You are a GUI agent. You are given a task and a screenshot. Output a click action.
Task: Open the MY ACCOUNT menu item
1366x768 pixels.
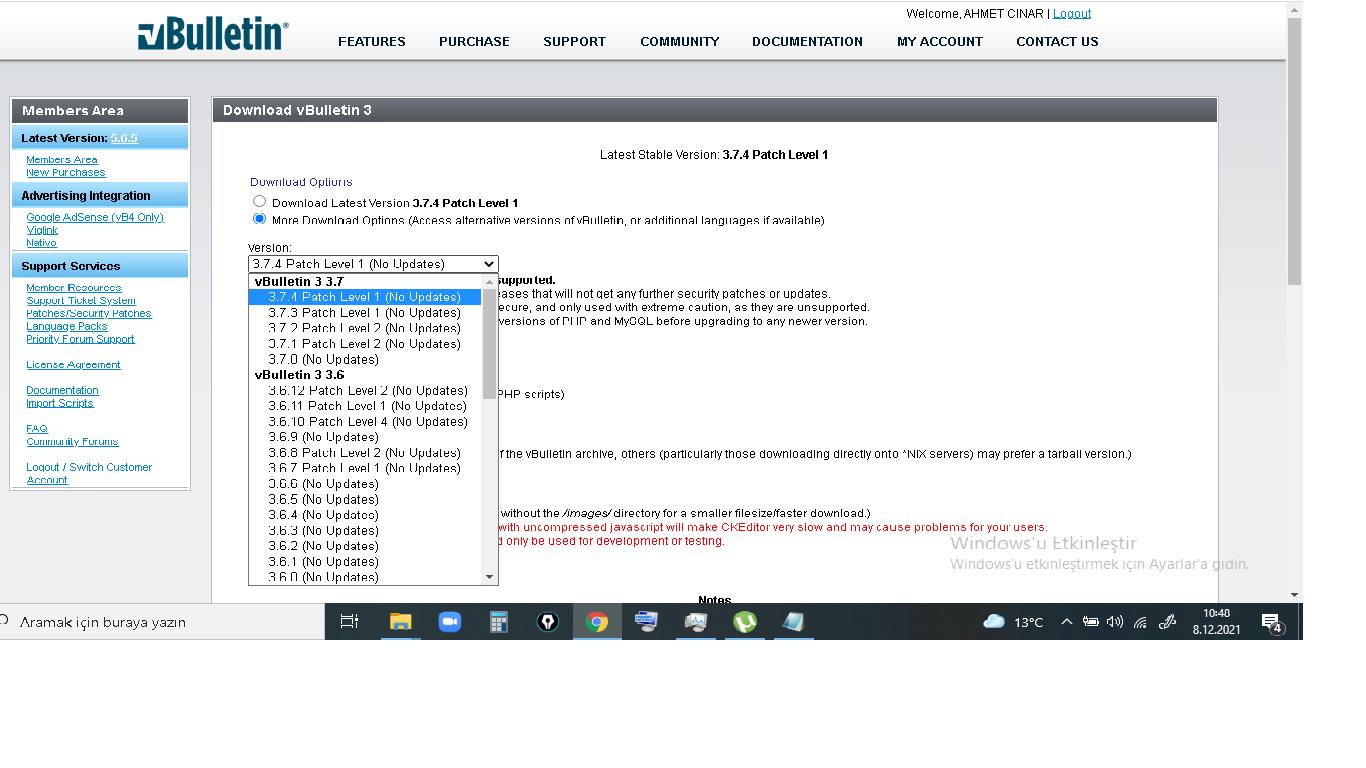point(939,42)
